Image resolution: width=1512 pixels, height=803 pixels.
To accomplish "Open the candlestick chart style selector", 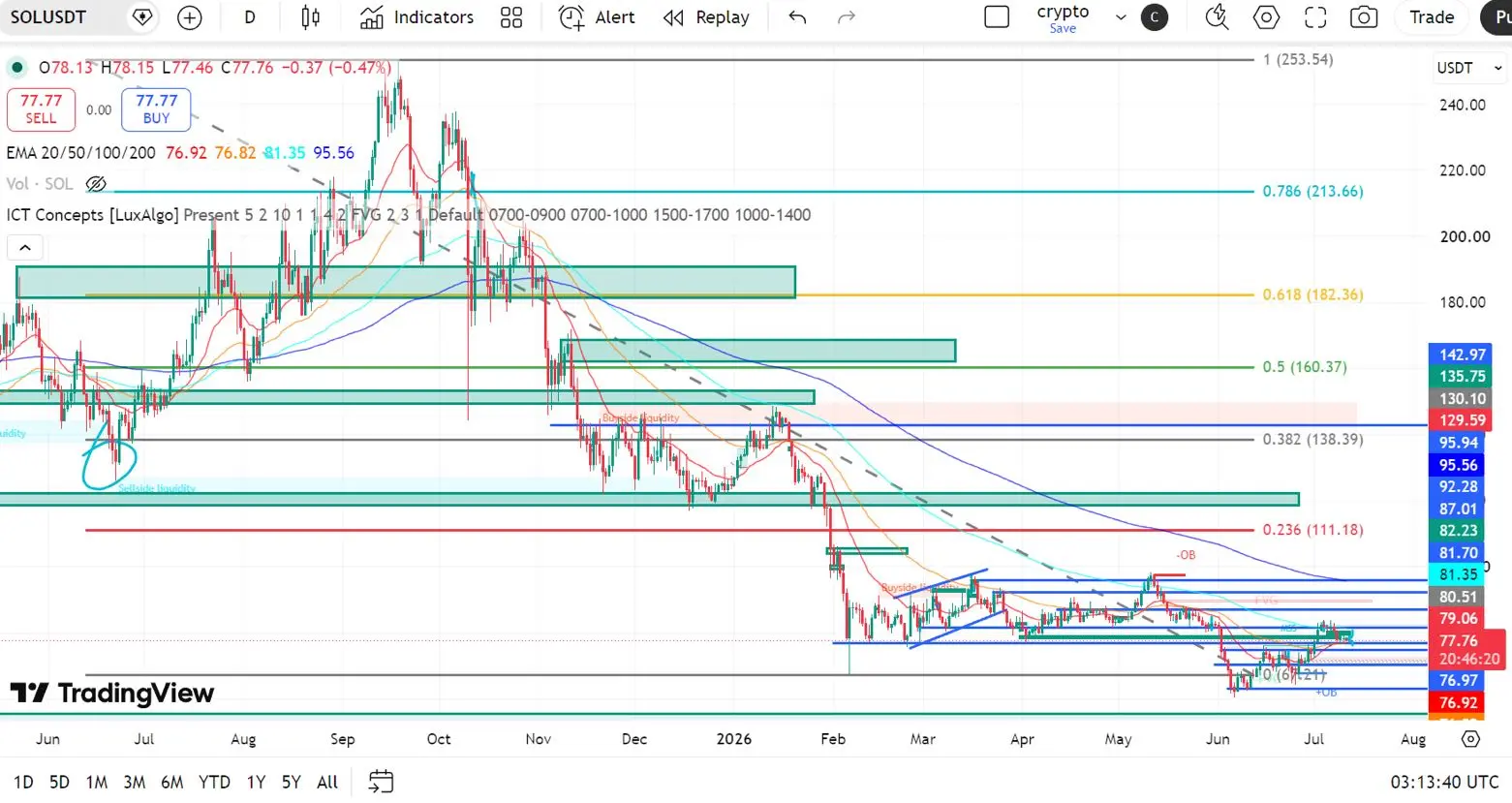I will point(311,17).
